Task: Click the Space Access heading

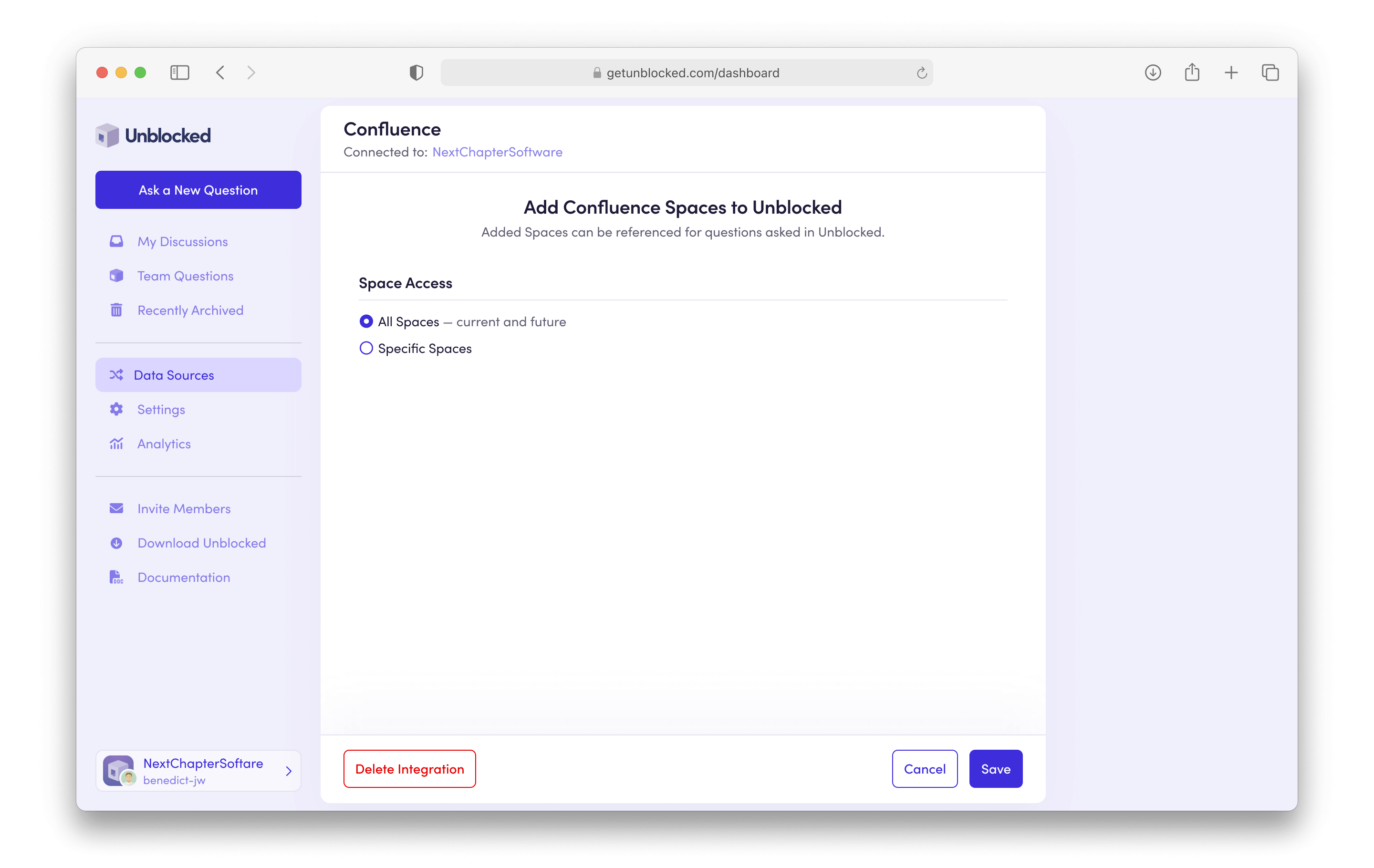Action: 405,283
